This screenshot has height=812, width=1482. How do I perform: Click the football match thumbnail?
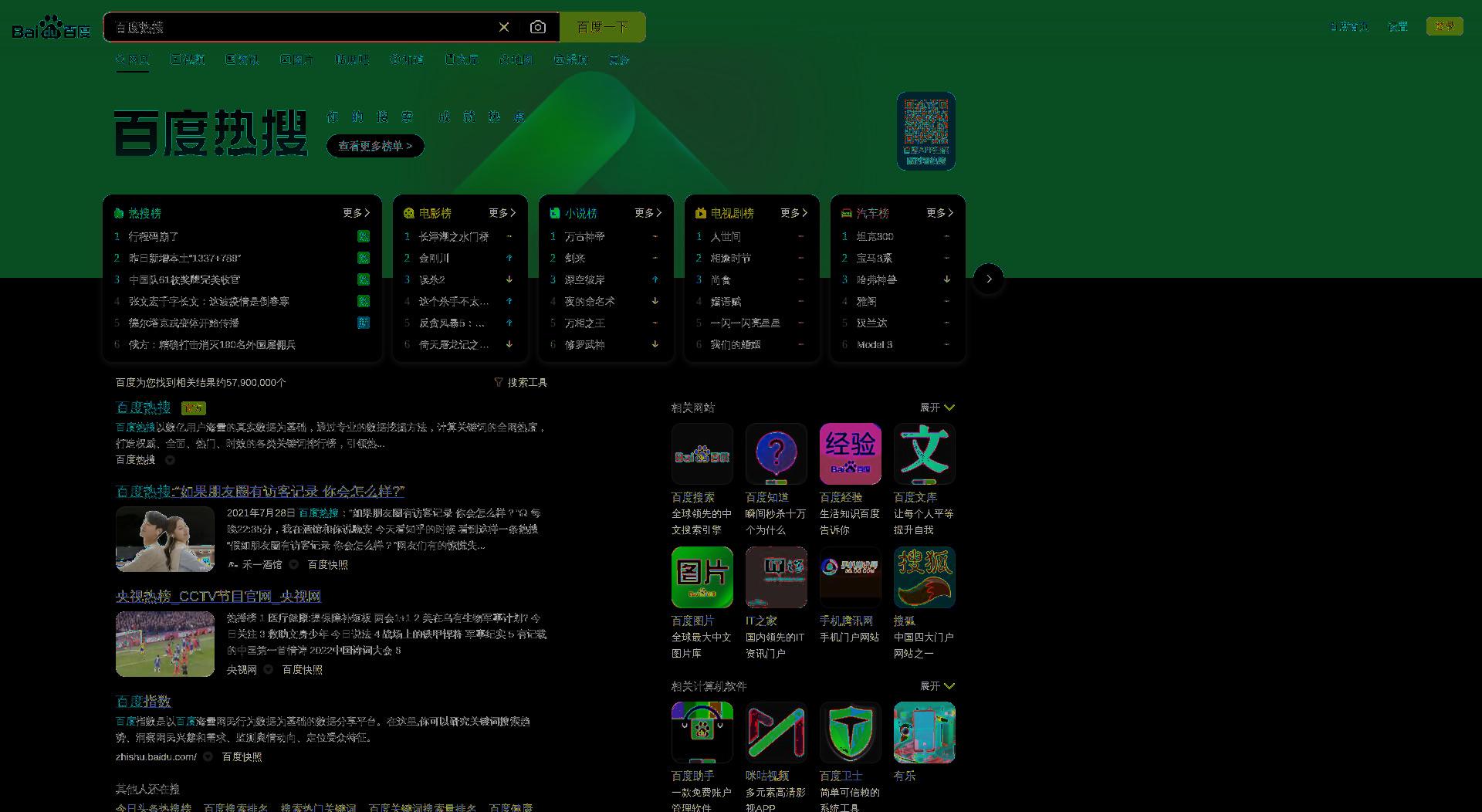[165, 644]
